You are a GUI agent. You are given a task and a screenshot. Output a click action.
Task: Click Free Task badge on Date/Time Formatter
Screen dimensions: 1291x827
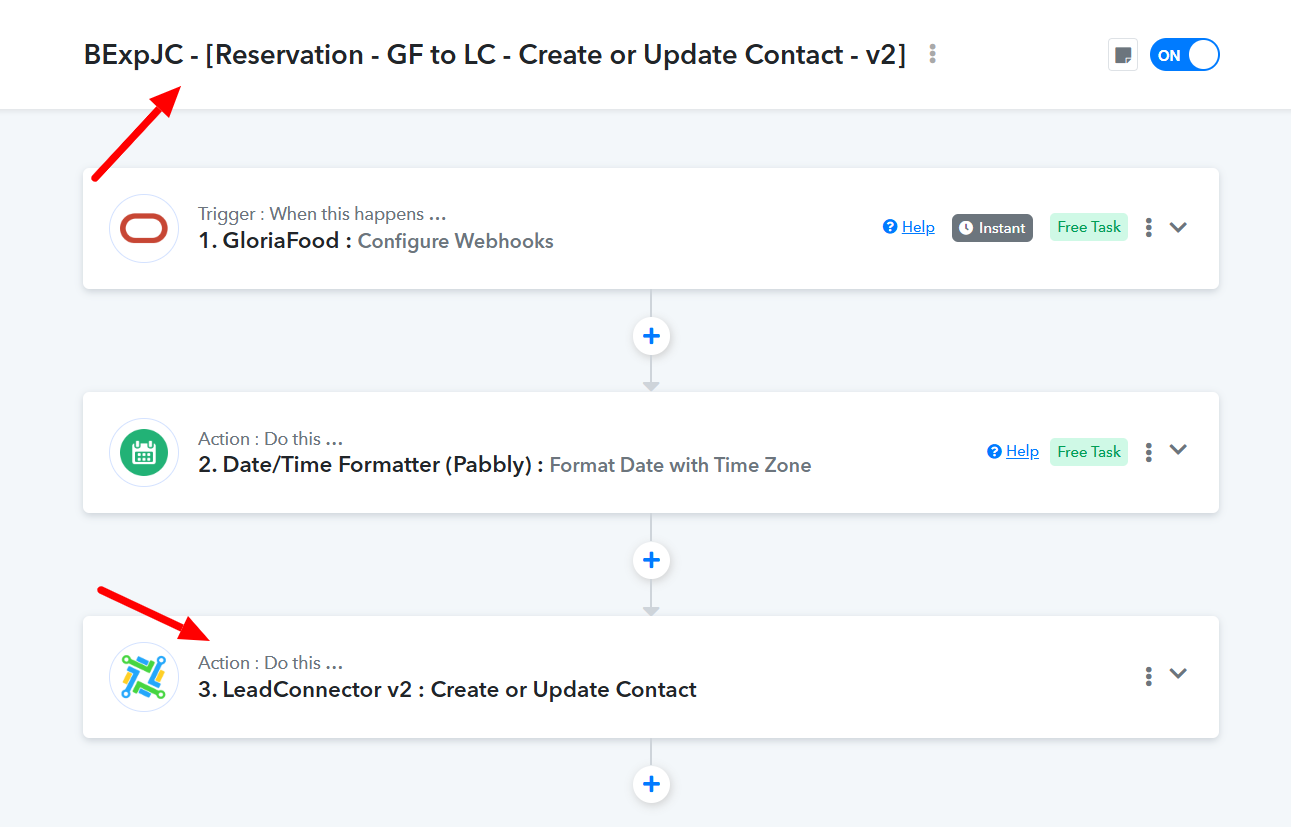pos(1089,452)
